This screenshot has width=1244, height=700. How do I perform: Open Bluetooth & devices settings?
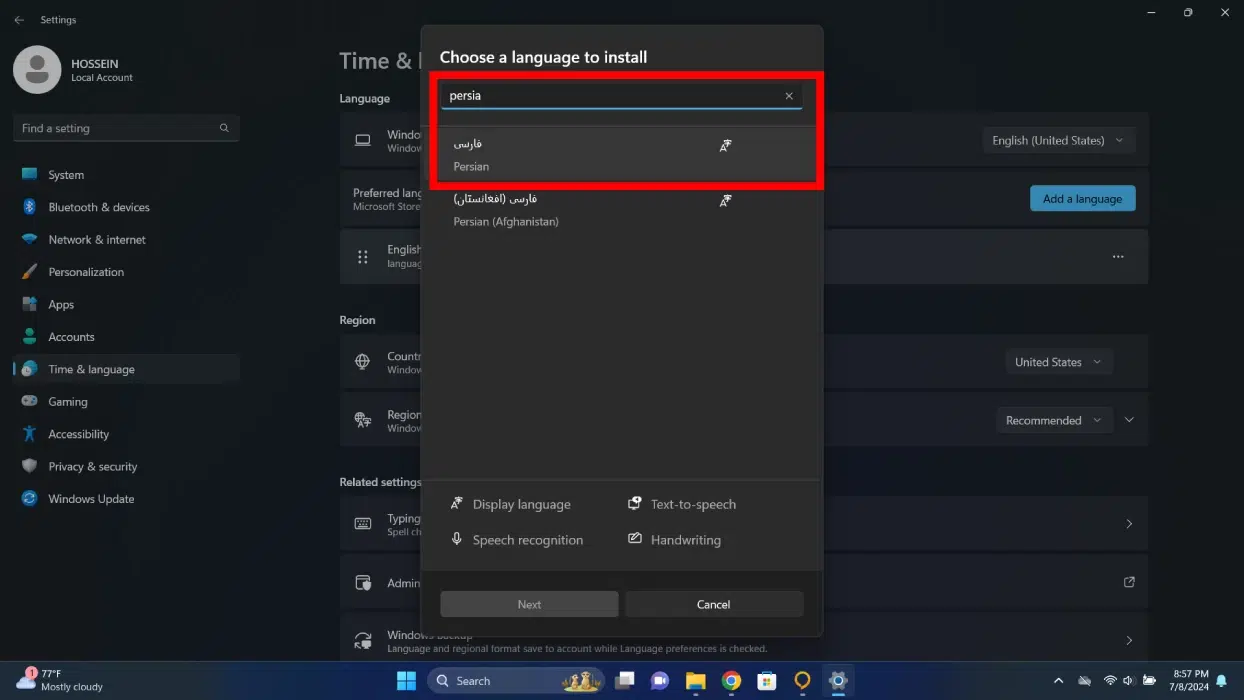click(98, 207)
